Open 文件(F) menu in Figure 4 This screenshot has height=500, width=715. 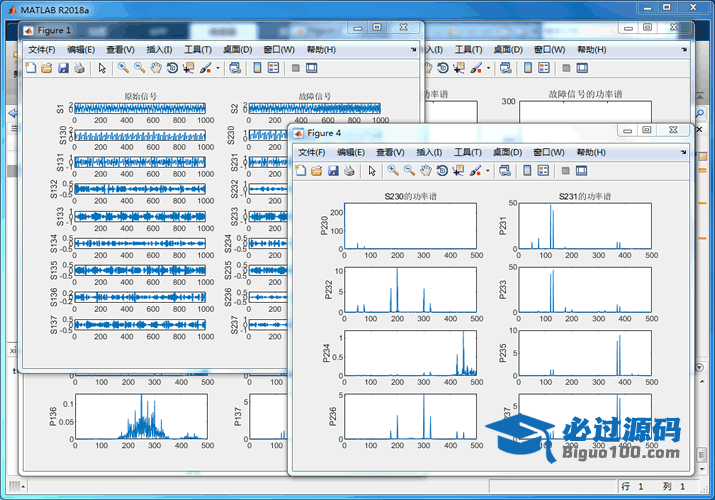pyautogui.click(x=312, y=152)
